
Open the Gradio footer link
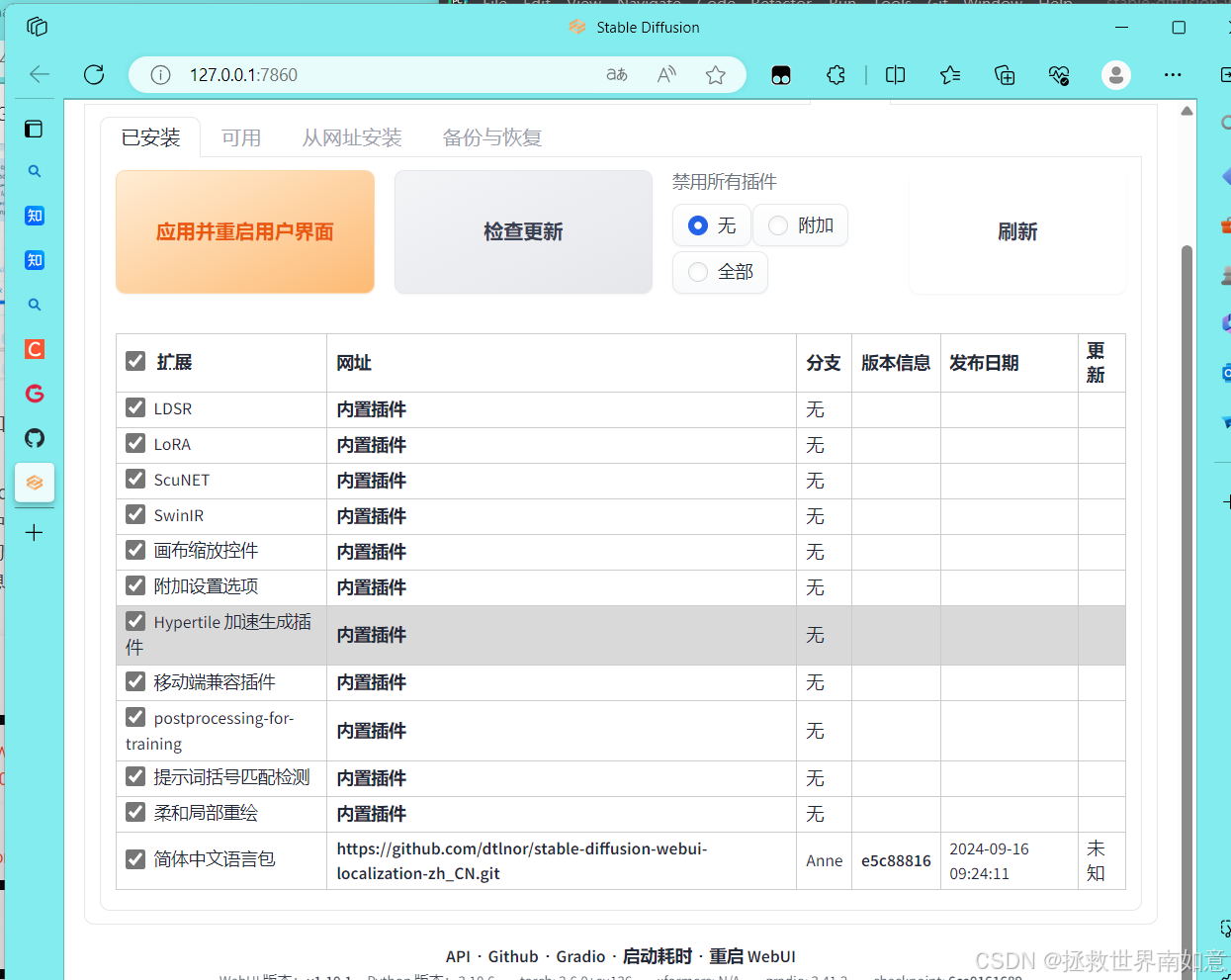point(580,956)
